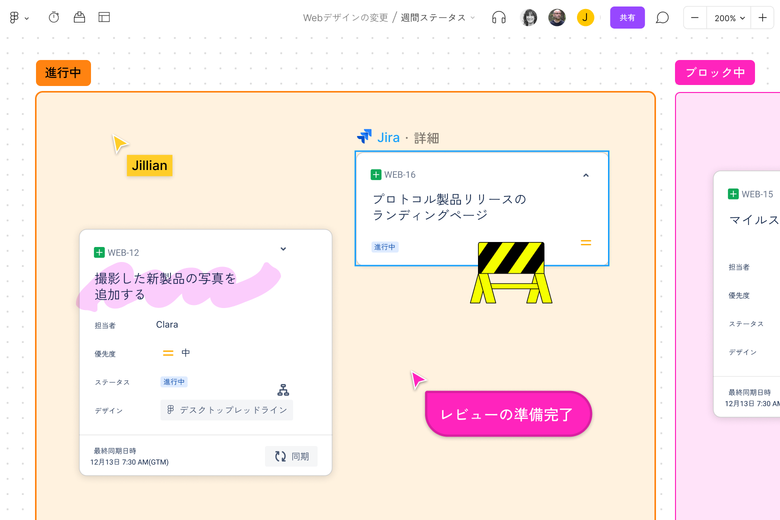Click the hierarchy diagram icon in WEB-12
Image resolution: width=780 pixels, height=520 pixels.
[283, 390]
